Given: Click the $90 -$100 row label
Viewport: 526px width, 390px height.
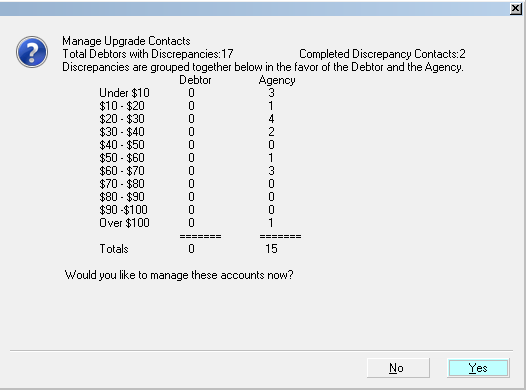Looking at the screenshot, I should (x=123, y=210).
